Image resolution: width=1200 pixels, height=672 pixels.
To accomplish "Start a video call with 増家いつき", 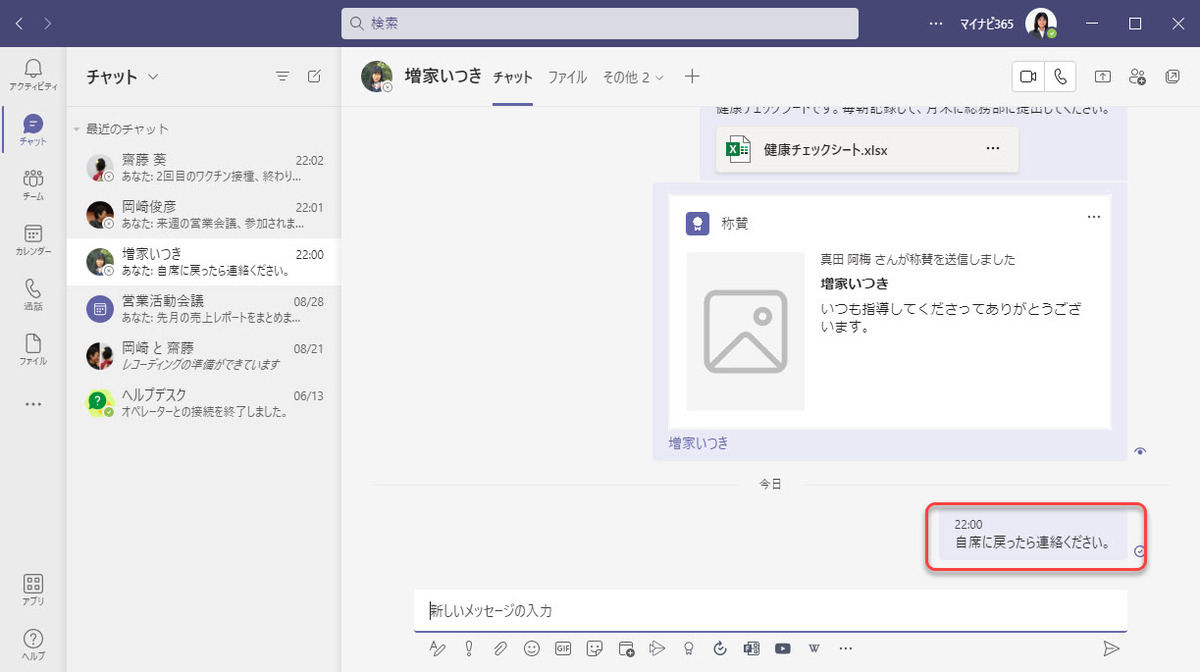I will [1028, 76].
